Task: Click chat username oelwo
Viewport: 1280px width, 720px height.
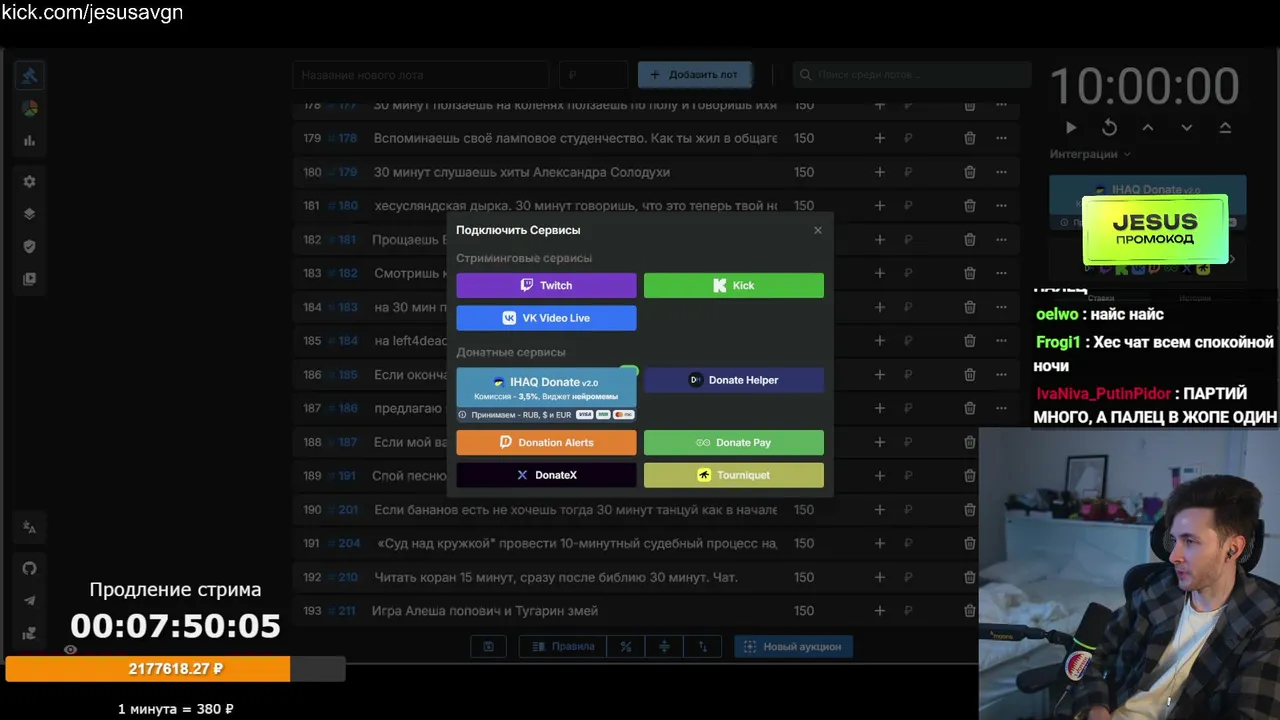Action: pos(1057,314)
